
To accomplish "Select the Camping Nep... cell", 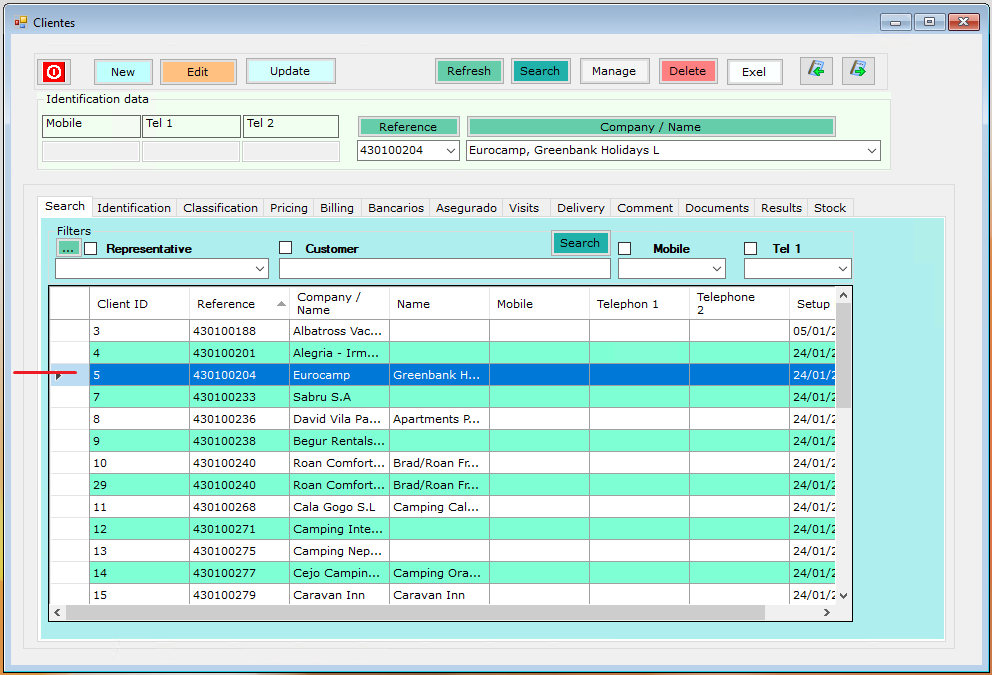I will tap(339, 551).
